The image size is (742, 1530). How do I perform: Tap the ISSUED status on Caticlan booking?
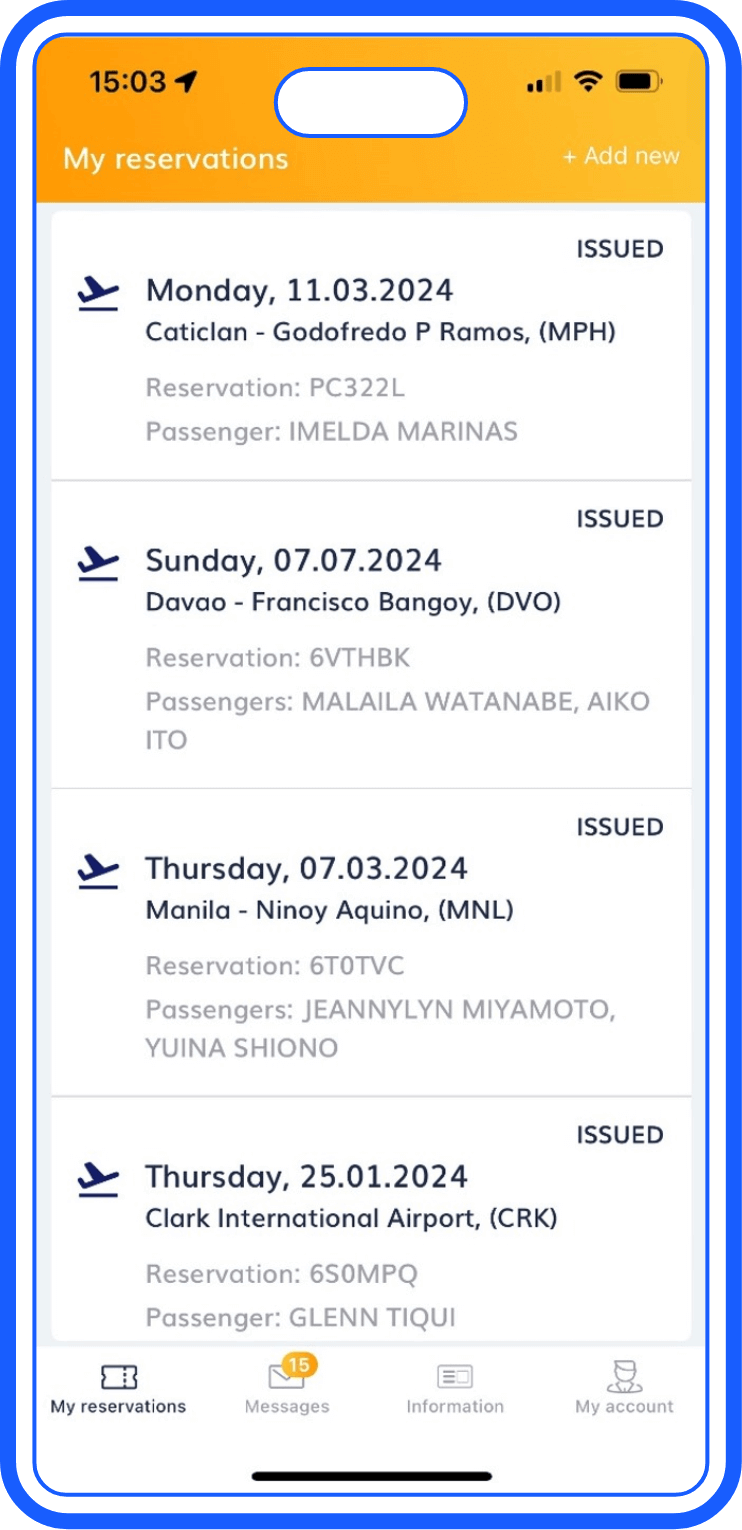619,249
